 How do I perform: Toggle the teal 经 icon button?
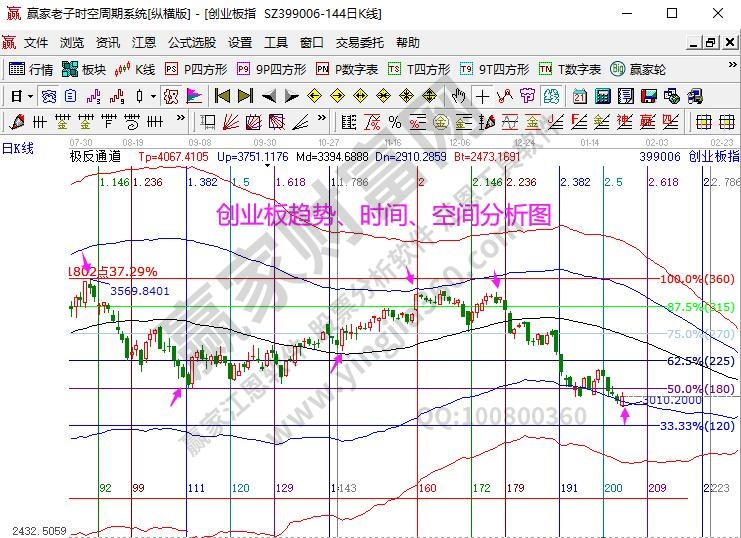pos(551,96)
